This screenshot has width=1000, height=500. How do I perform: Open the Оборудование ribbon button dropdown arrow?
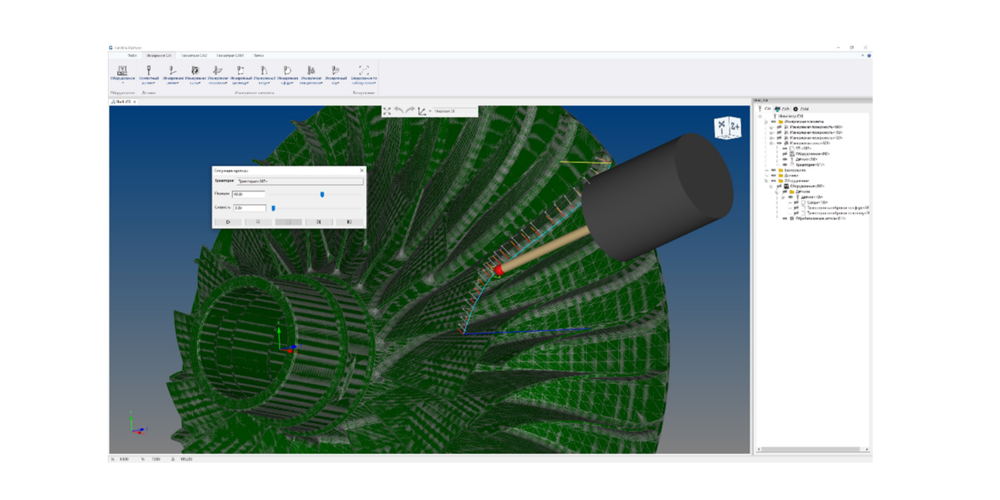click(x=122, y=82)
